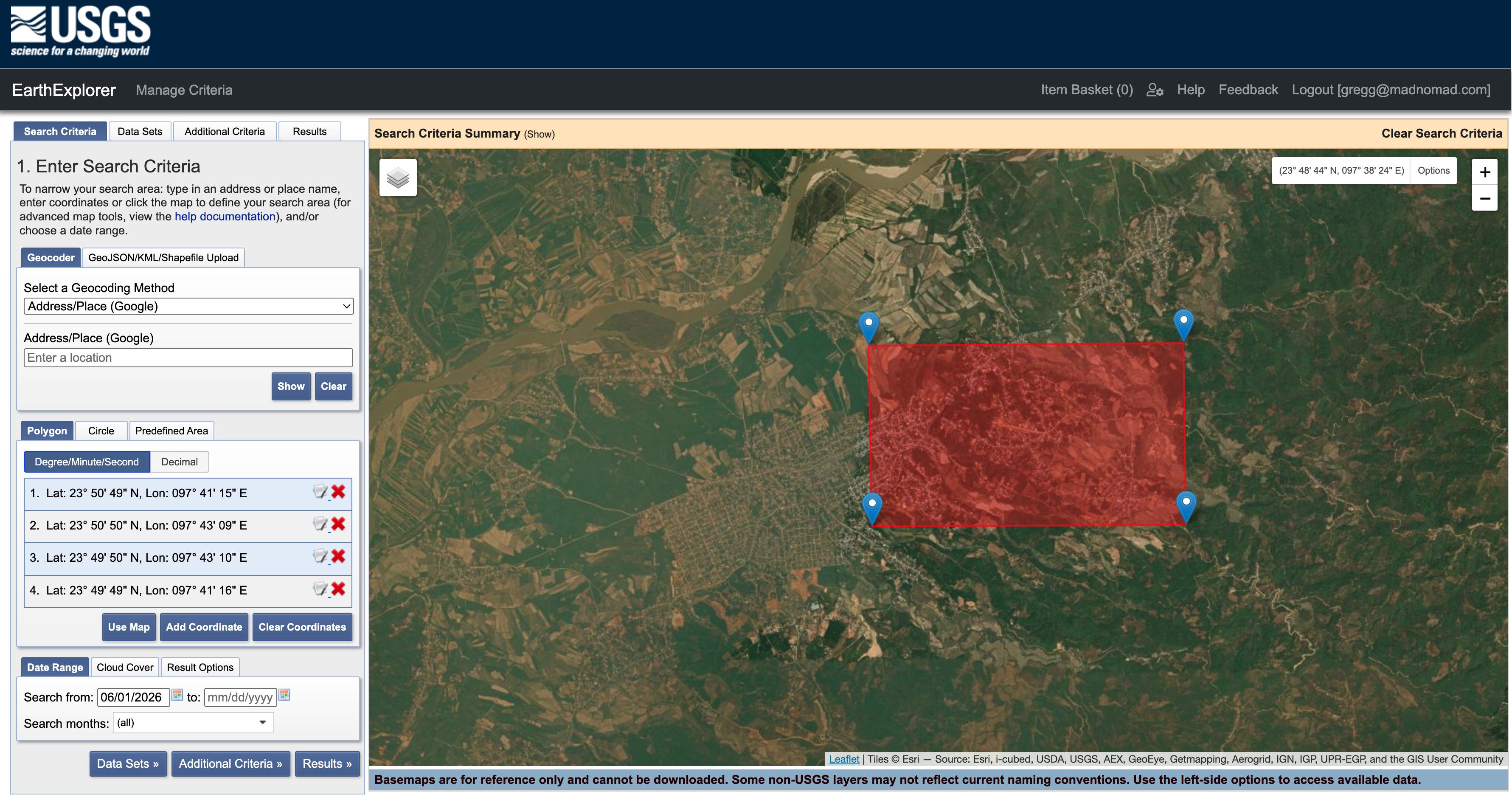Select coordinate row 1 text
The height and width of the screenshot is (800, 1512).
click(138, 493)
